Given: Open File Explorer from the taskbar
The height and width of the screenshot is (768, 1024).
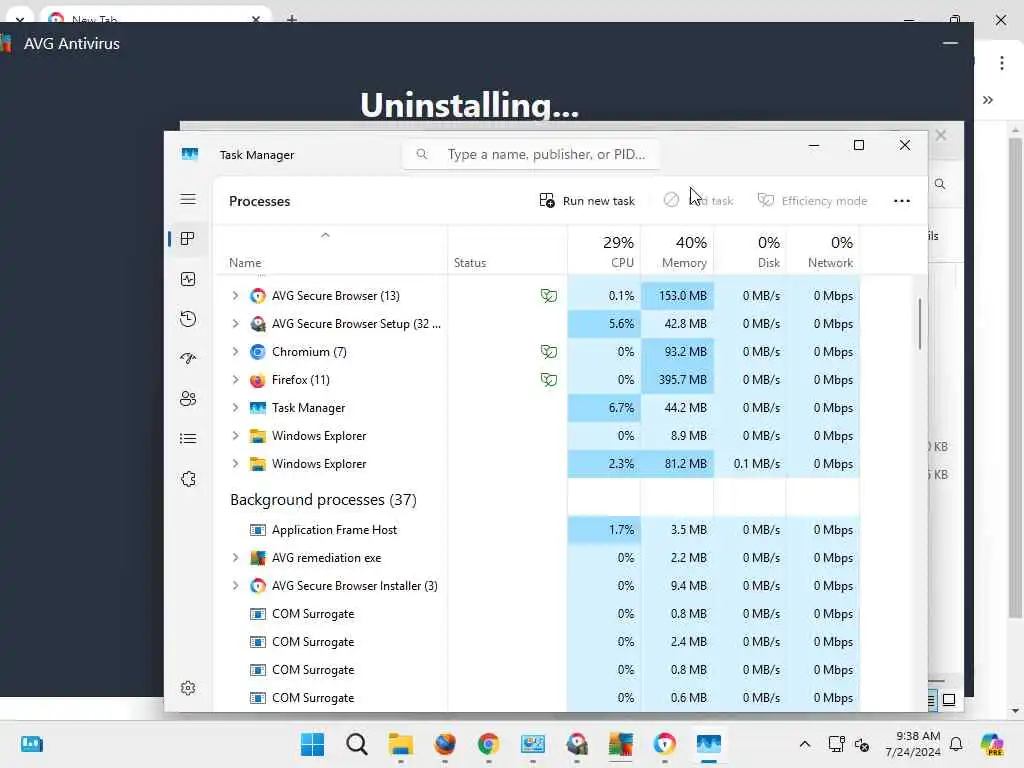Looking at the screenshot, I should click(400, 744).
